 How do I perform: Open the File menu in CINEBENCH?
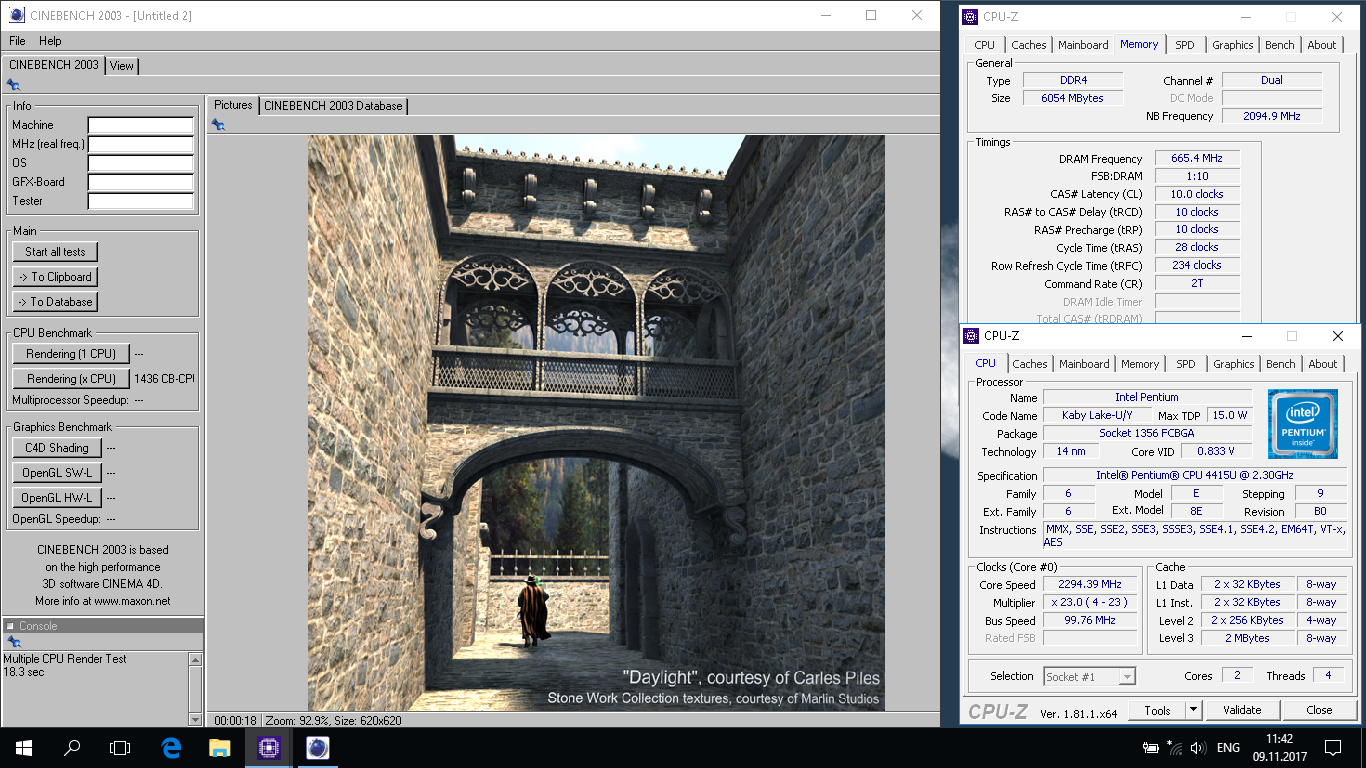coord(17,41)
